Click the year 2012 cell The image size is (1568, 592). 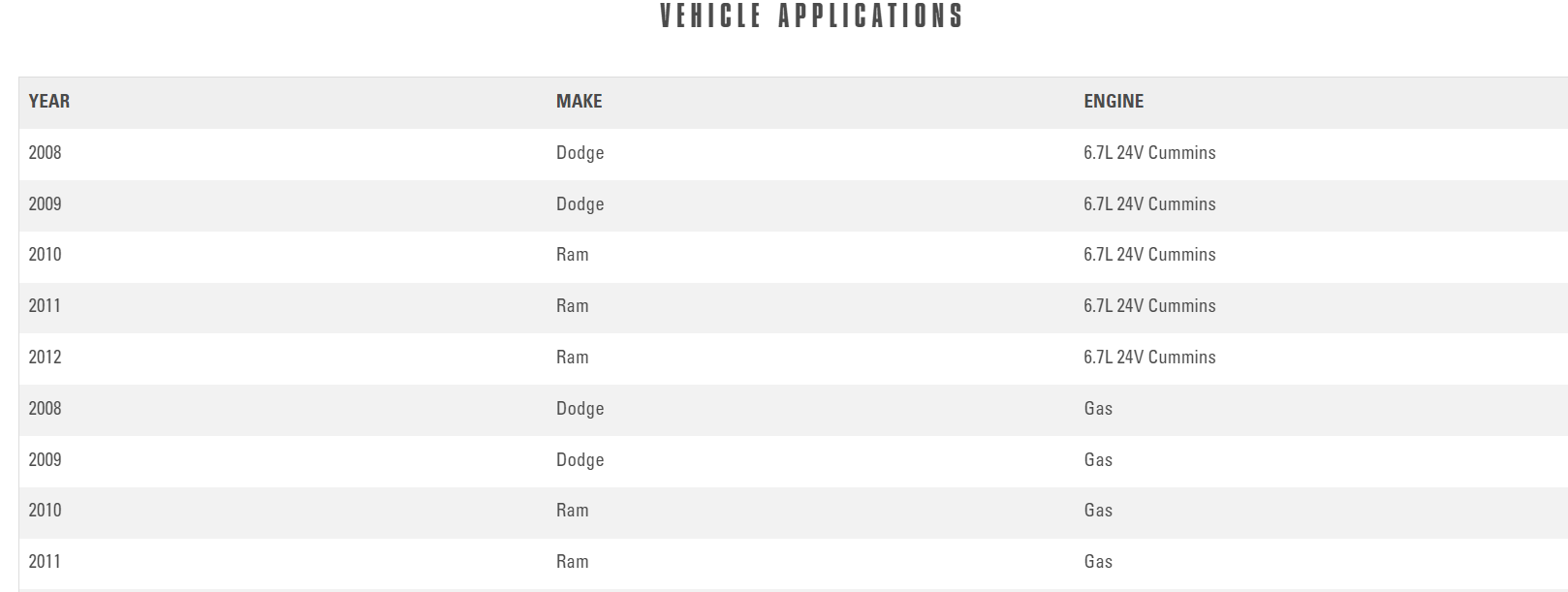(x=45, y=358)
